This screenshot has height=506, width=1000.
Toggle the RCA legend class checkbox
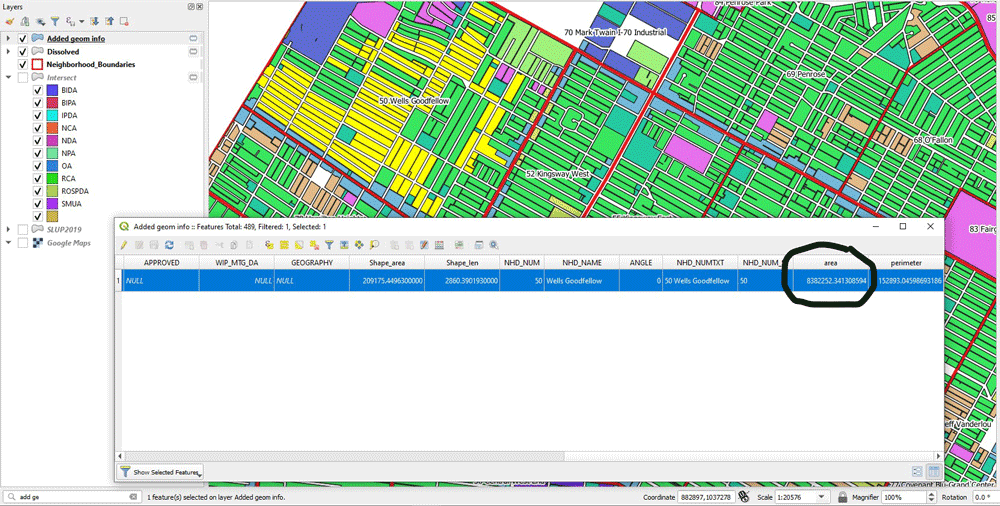(38, 179)
